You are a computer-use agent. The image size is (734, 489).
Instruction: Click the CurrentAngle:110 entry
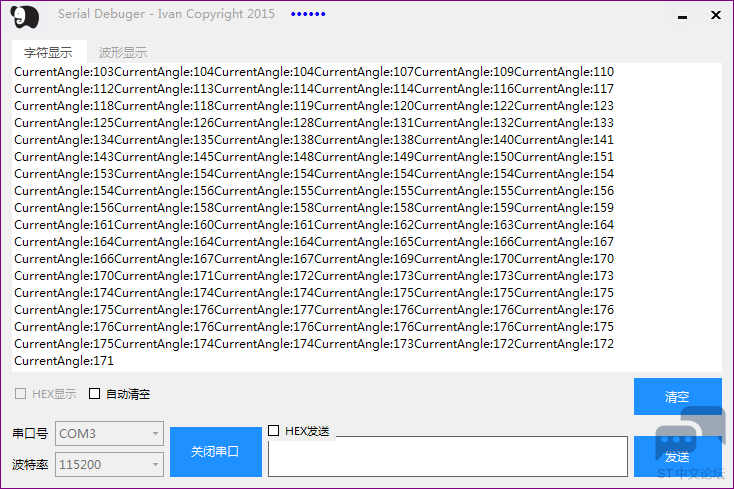click(564, 72)
